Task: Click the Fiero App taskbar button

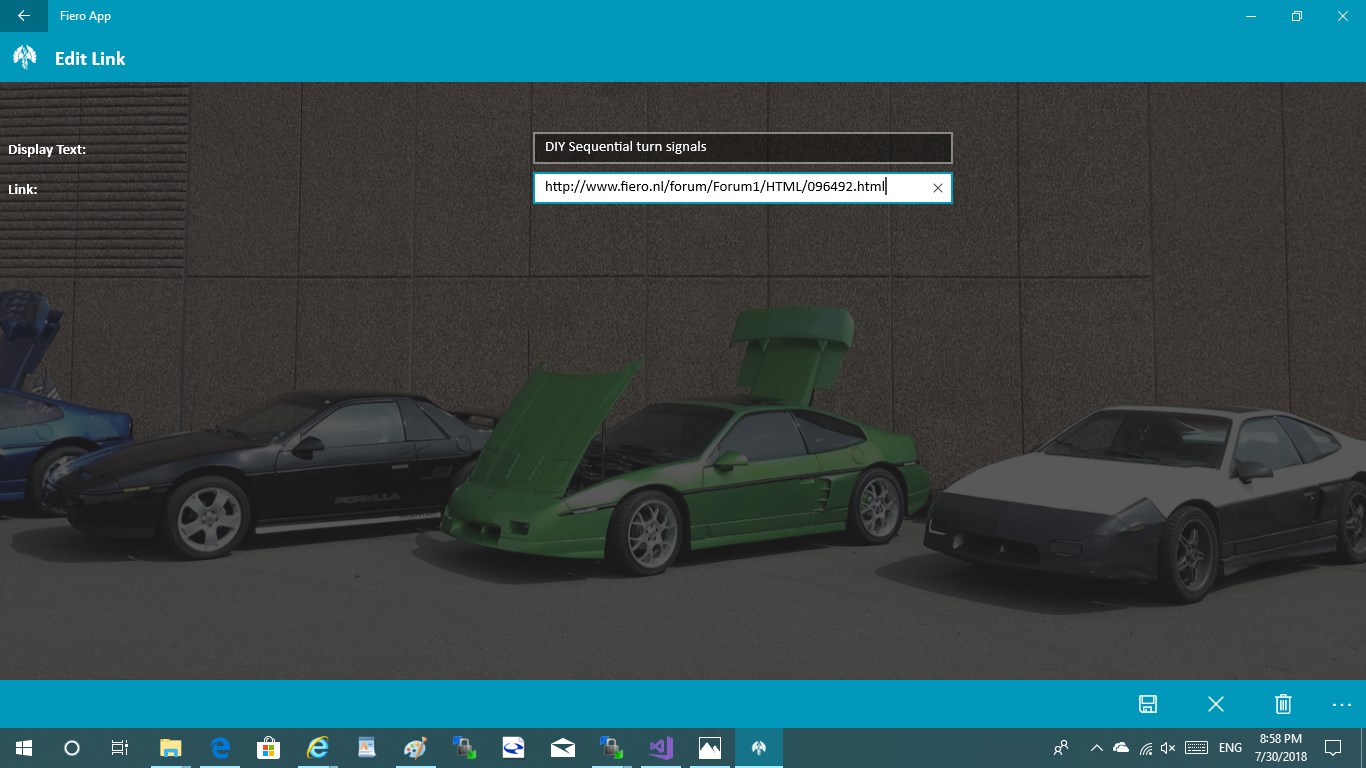Action: click(759, 748)
